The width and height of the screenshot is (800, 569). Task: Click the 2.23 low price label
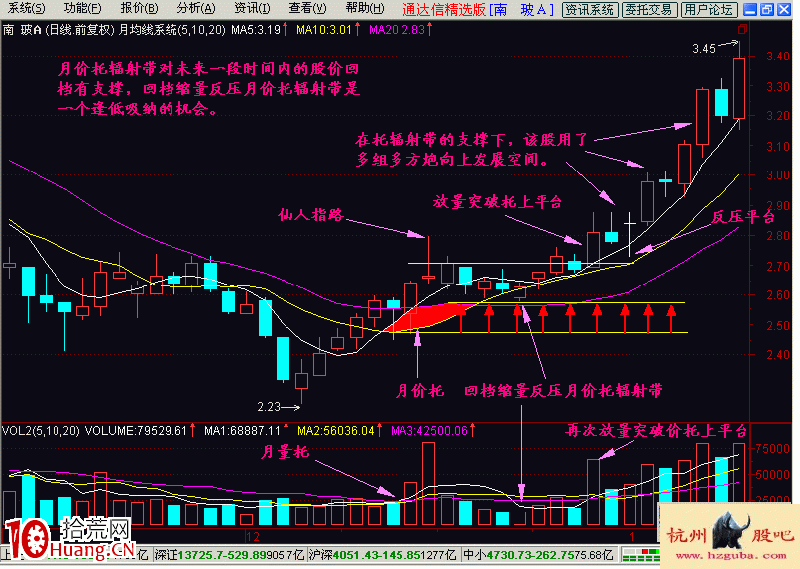pyautogui.click(x=269, y=407)
